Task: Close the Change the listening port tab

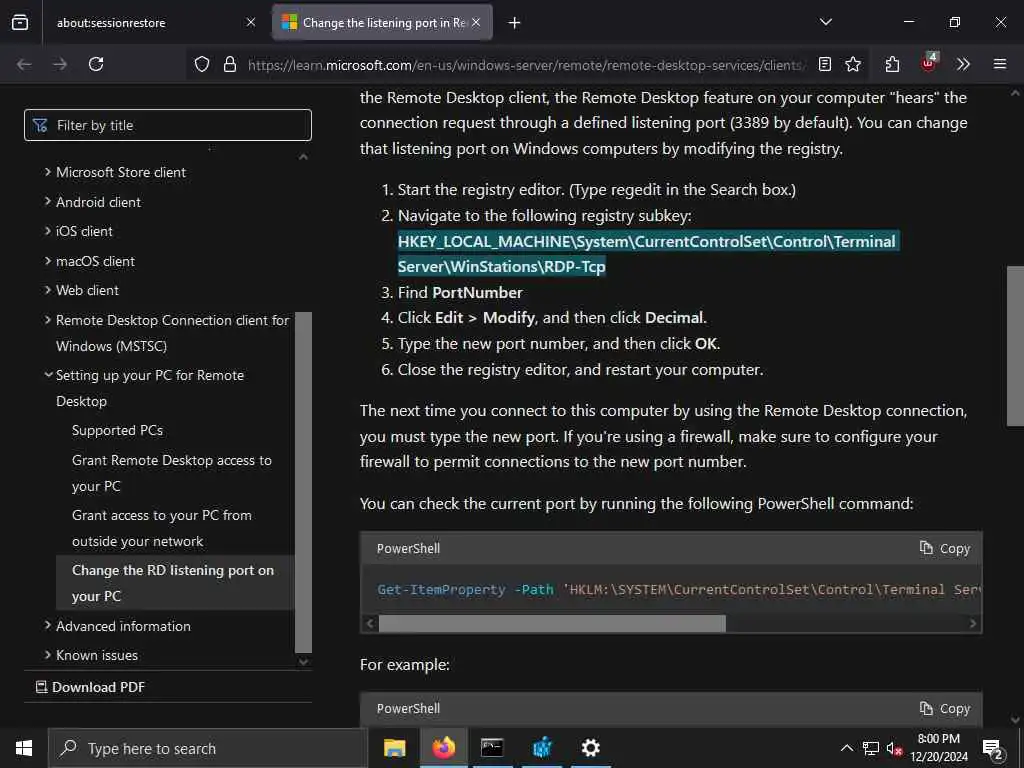Action: pos(476,22)
